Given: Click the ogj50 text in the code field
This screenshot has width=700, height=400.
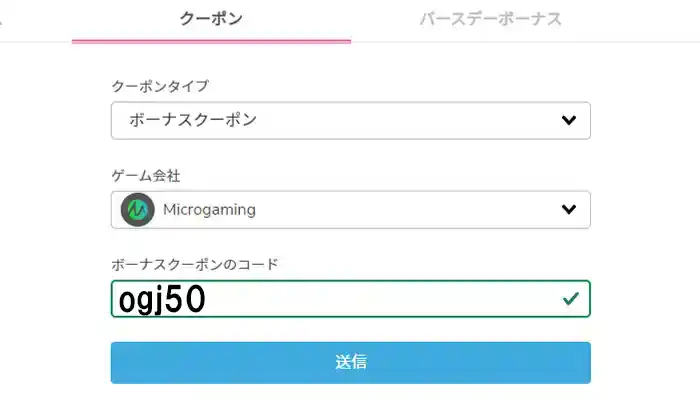Looking at the screenshot, I should 161,299.
